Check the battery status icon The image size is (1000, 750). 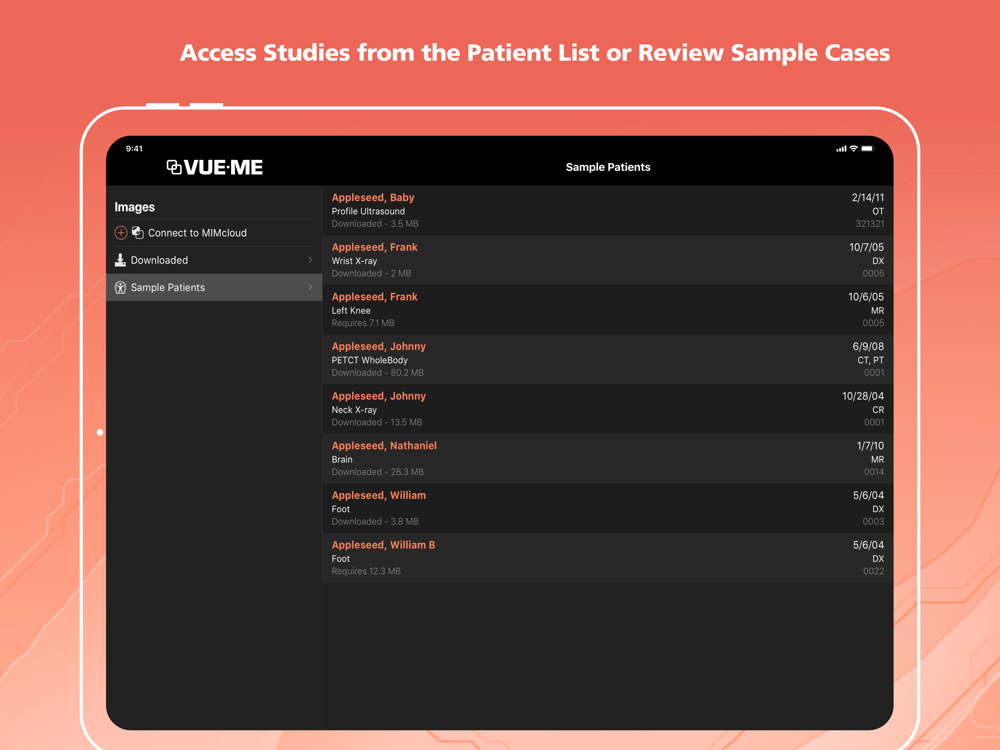pyautogui.click(x=867, y=149)
